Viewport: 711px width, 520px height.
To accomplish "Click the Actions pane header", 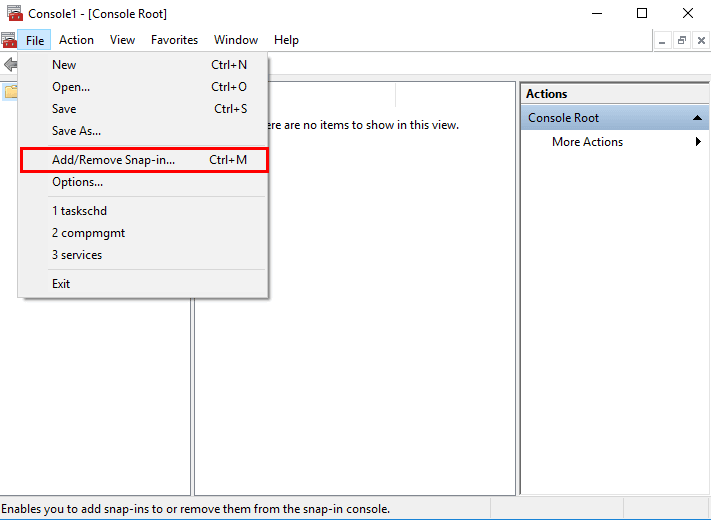I will (x=614, y=94).
